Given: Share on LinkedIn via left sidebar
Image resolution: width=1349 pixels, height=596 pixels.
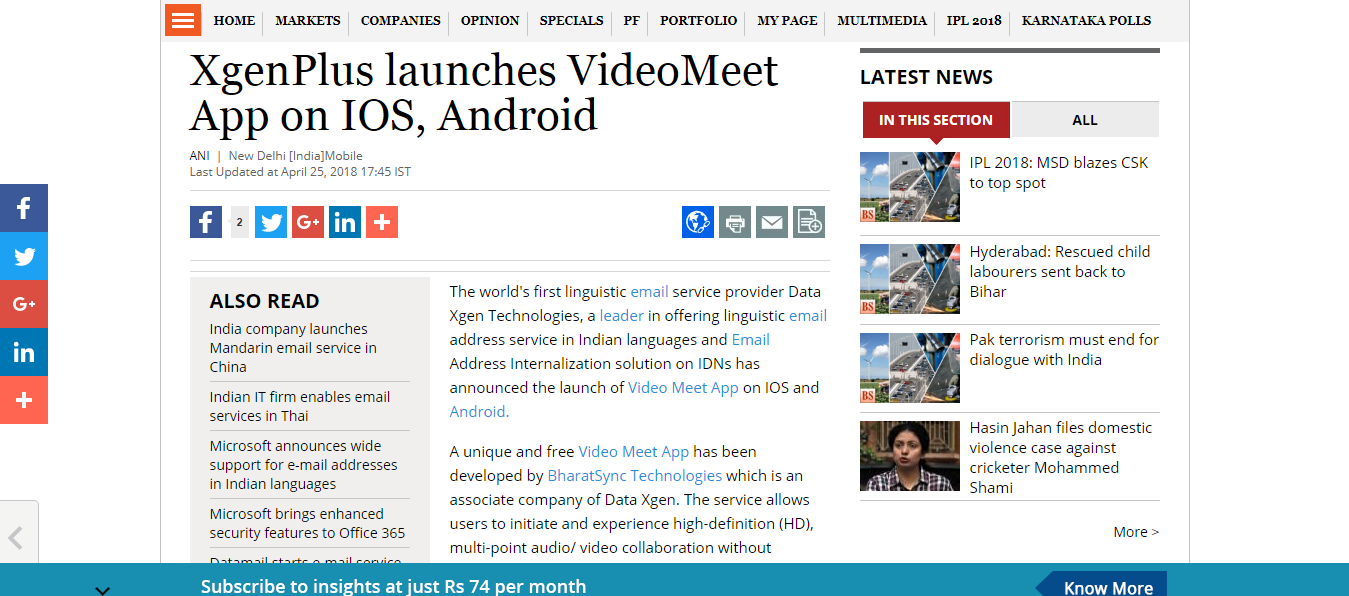Looking at the screenshot, I should pos(24,352).
